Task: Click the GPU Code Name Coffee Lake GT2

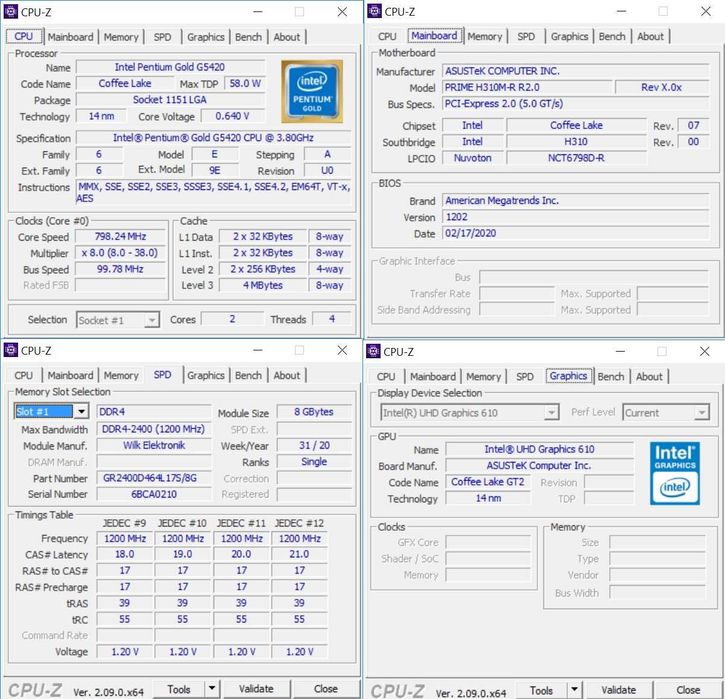Action: (x=488, y=482)
